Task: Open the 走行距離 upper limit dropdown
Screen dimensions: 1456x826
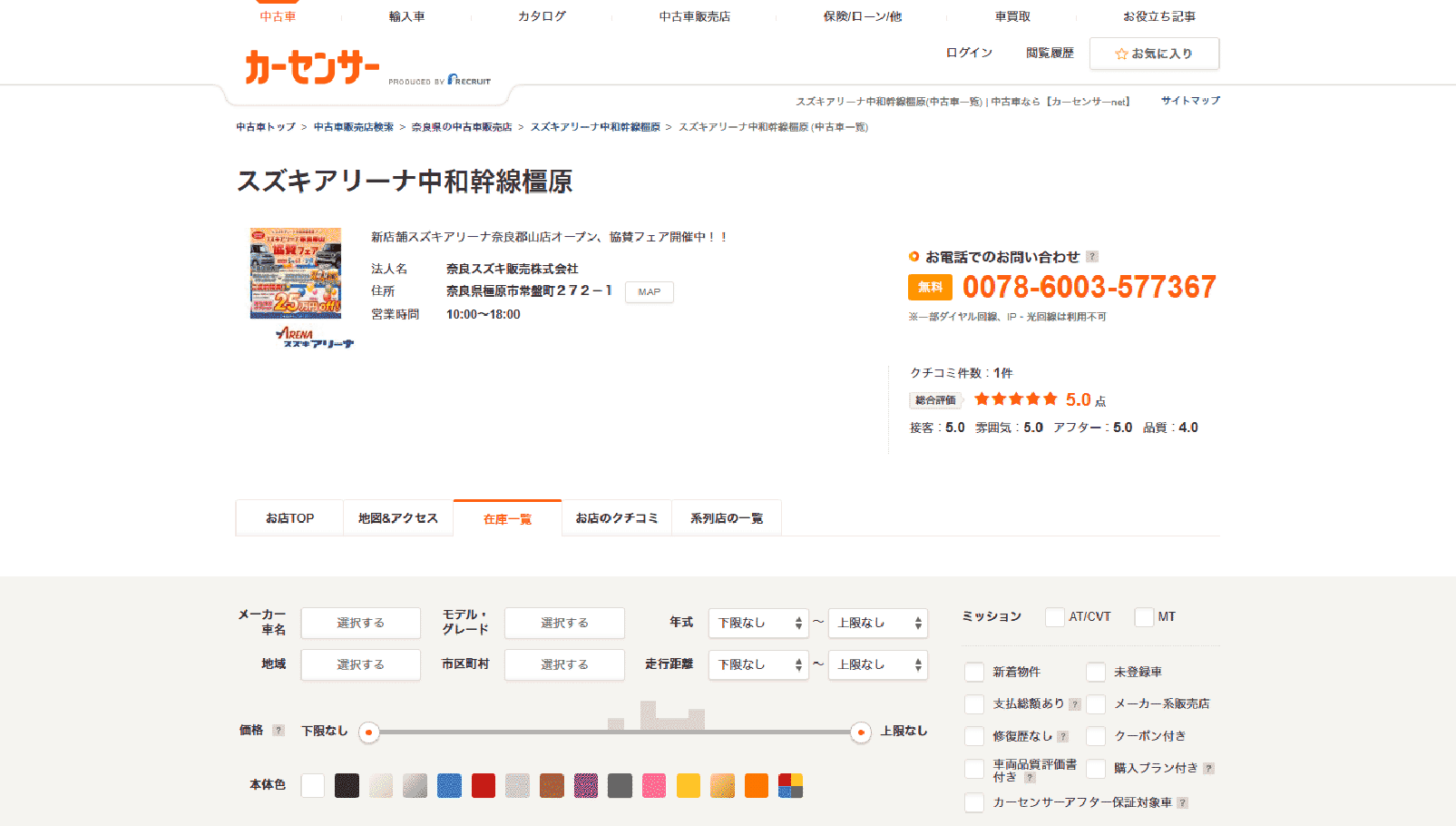Action: (877, 664)
